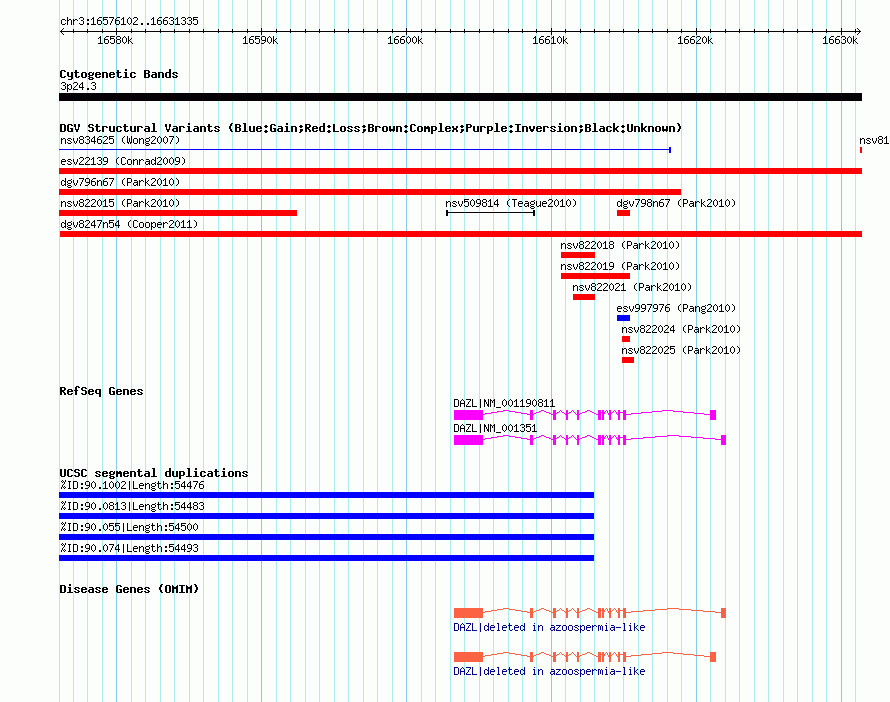This screenshot has height=702, width=890.
Task: Select duplication label %ID:90.1002|Length:54476
Action: (x=132, y=485)
